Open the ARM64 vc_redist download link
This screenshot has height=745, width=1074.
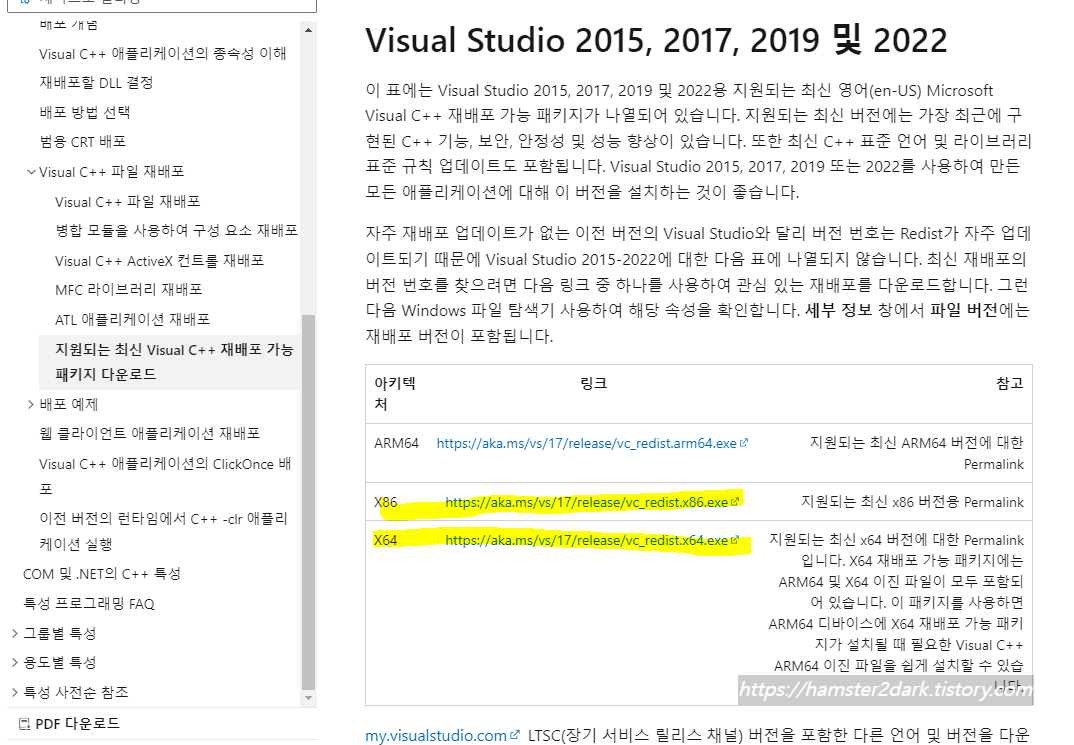586,443
